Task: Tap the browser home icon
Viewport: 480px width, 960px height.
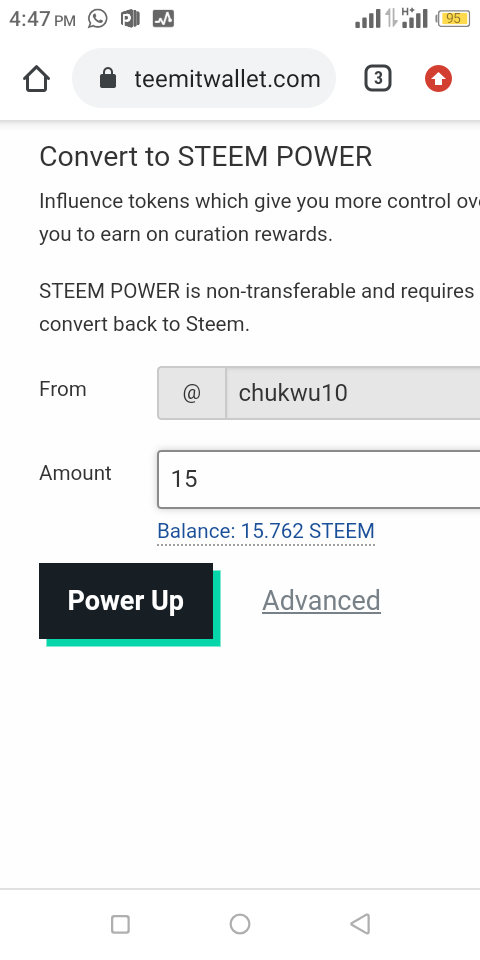Action: (36, 79)
